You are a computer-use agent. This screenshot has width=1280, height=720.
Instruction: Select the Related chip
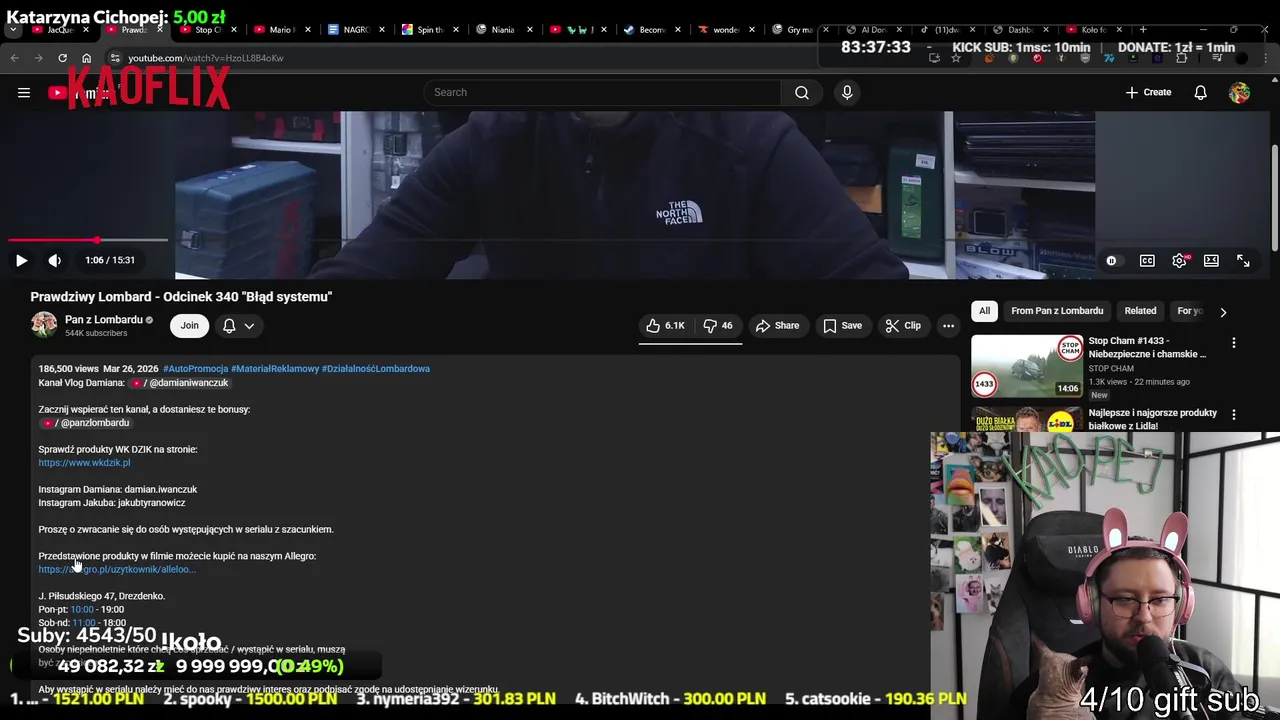(1140, 311)
